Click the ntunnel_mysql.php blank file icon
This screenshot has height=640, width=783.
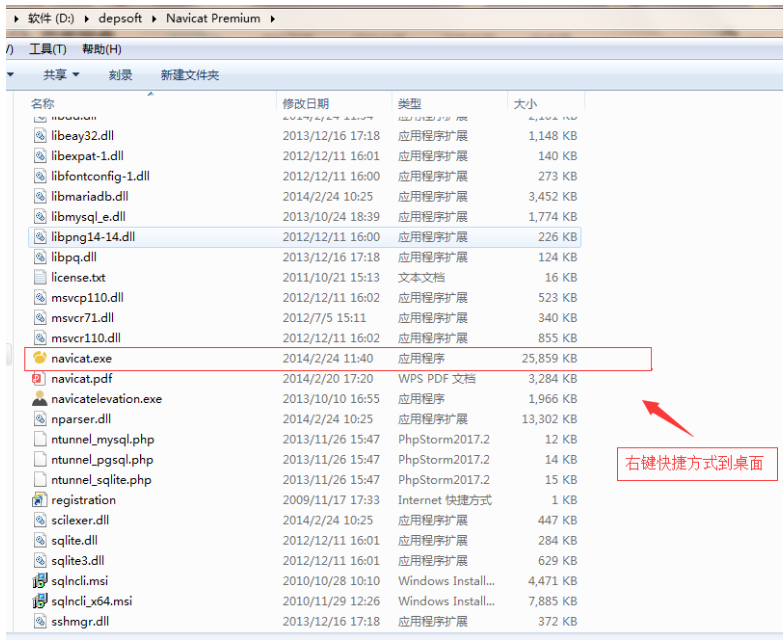(x=40, y=439)
